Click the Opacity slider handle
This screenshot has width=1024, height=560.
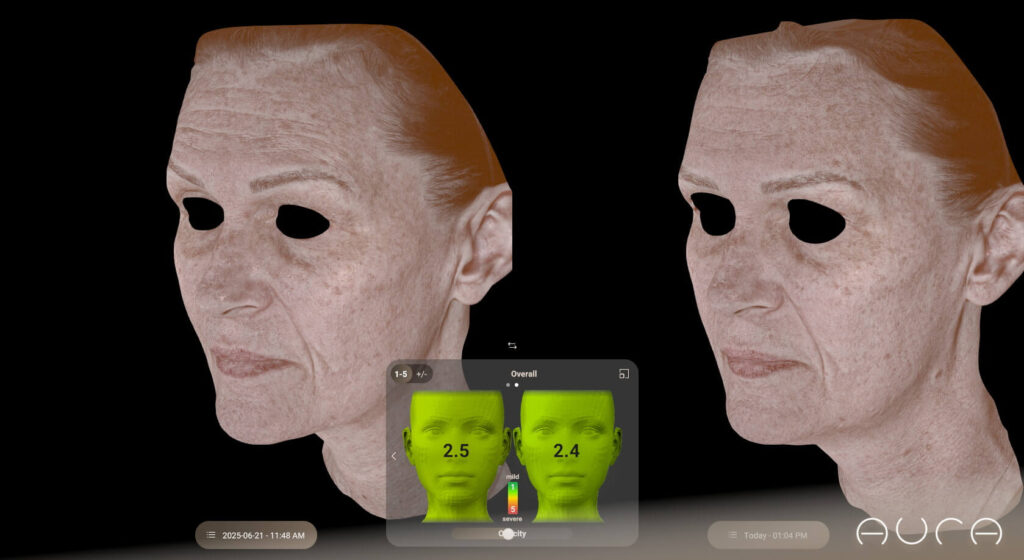[508, 534]
